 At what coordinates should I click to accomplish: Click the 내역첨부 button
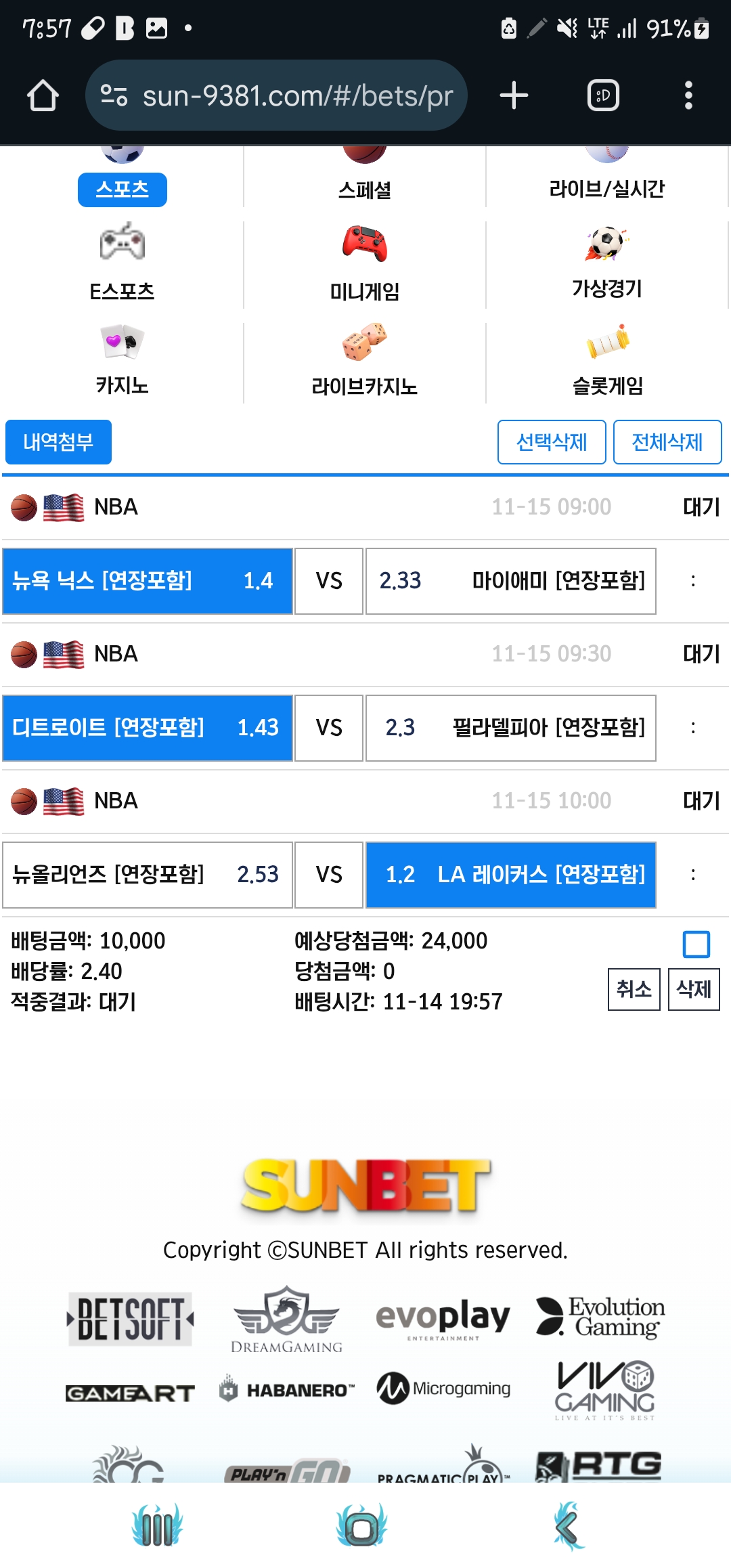(x=58, y=442)
